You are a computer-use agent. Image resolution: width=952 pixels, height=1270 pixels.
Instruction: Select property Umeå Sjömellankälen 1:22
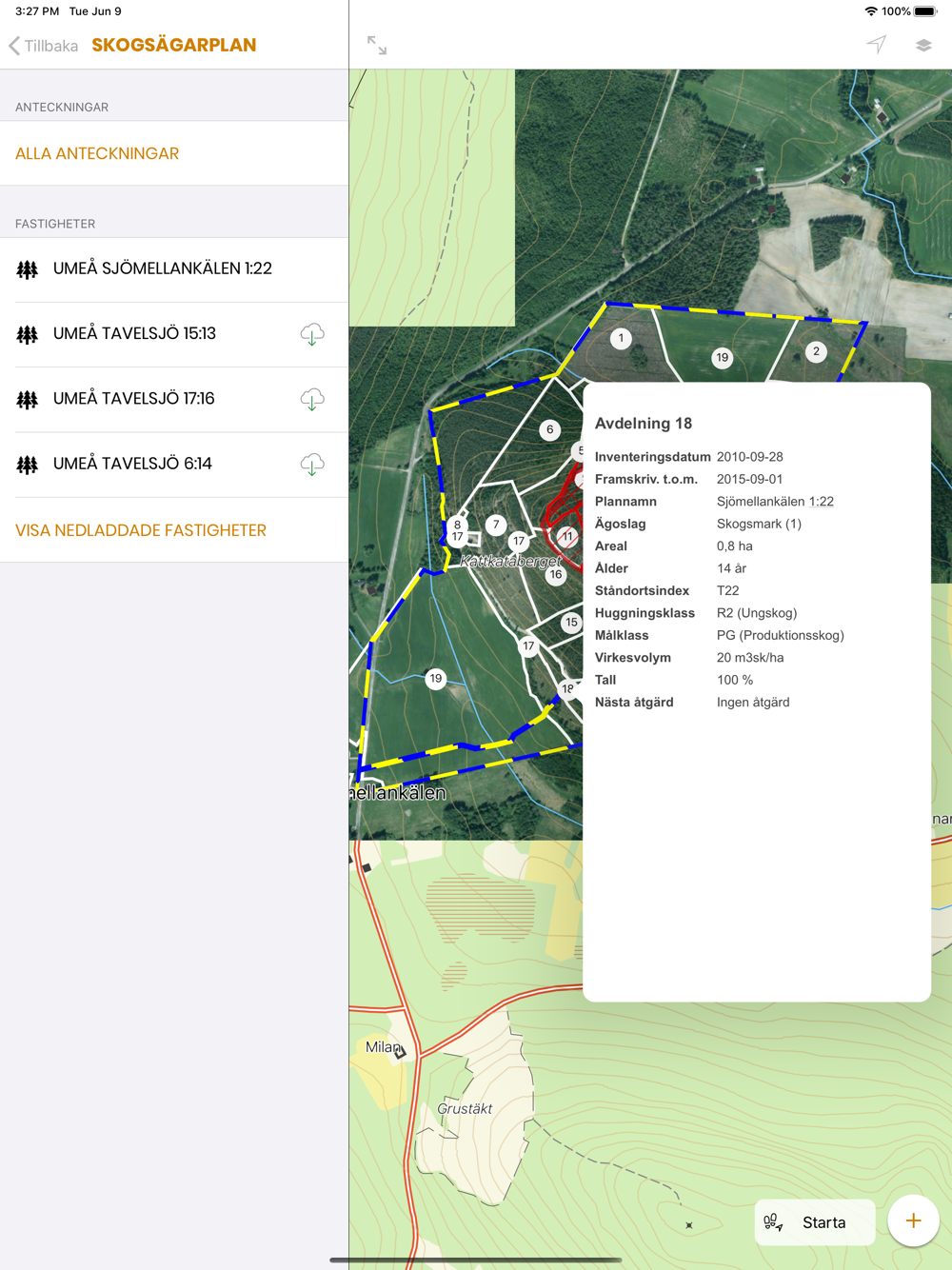(x=163, y=268)
